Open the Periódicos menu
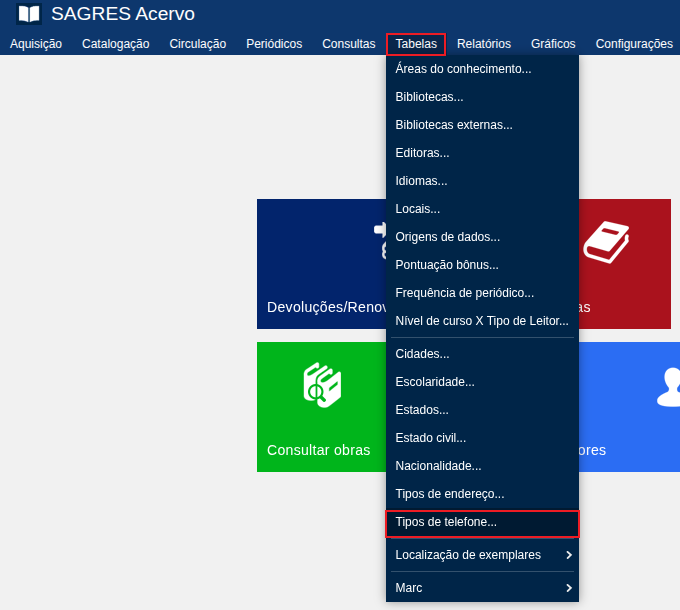 point(274,44)
